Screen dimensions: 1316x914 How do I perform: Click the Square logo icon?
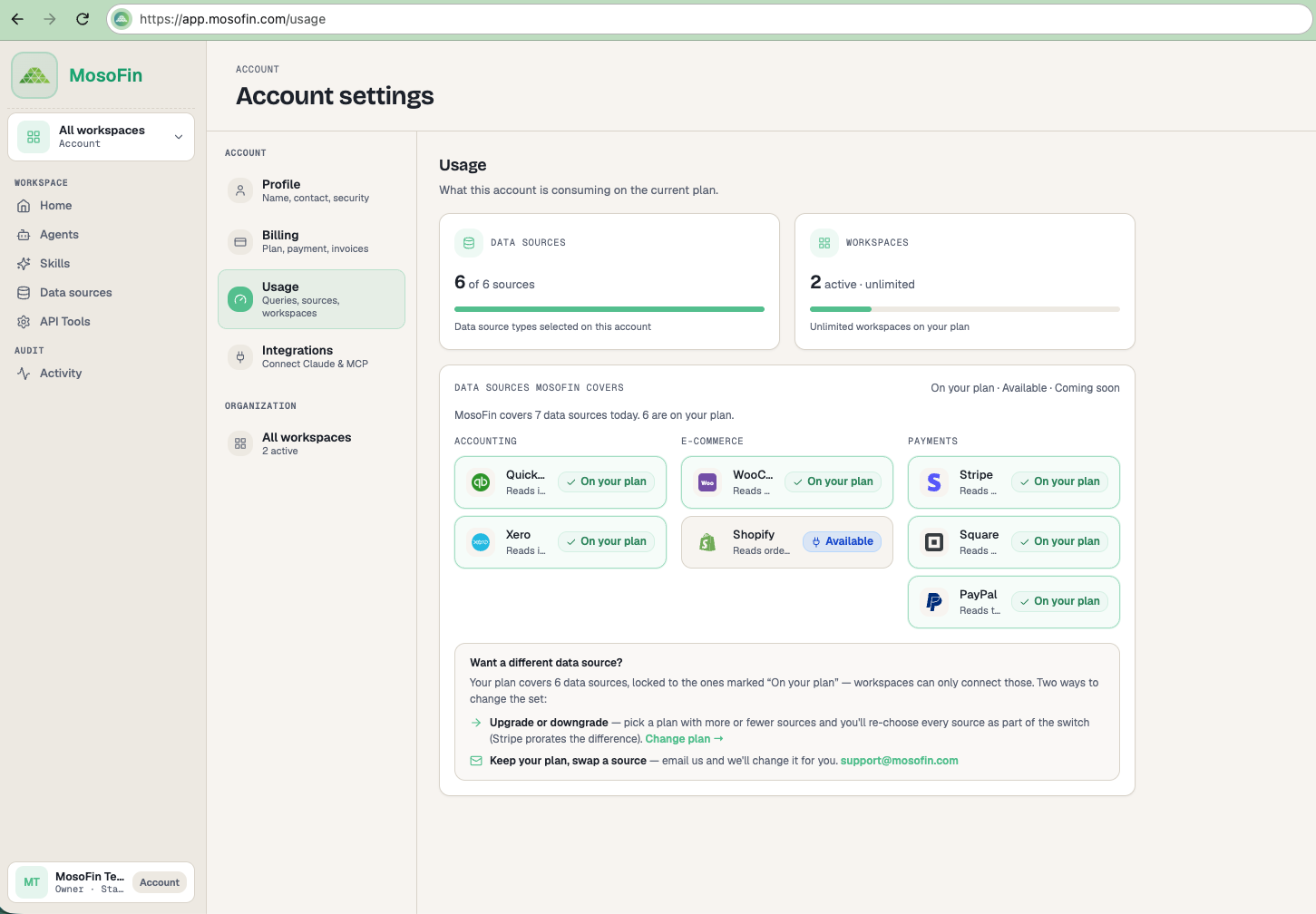934,542
